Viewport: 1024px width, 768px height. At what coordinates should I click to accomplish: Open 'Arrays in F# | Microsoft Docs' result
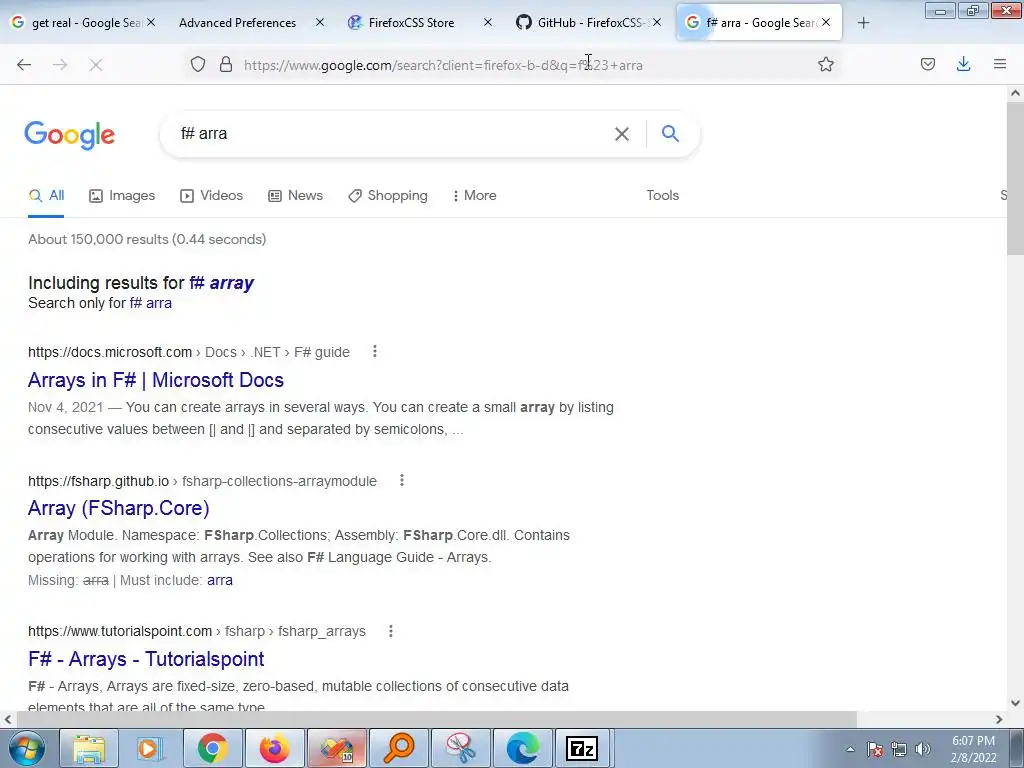[156, 380]
